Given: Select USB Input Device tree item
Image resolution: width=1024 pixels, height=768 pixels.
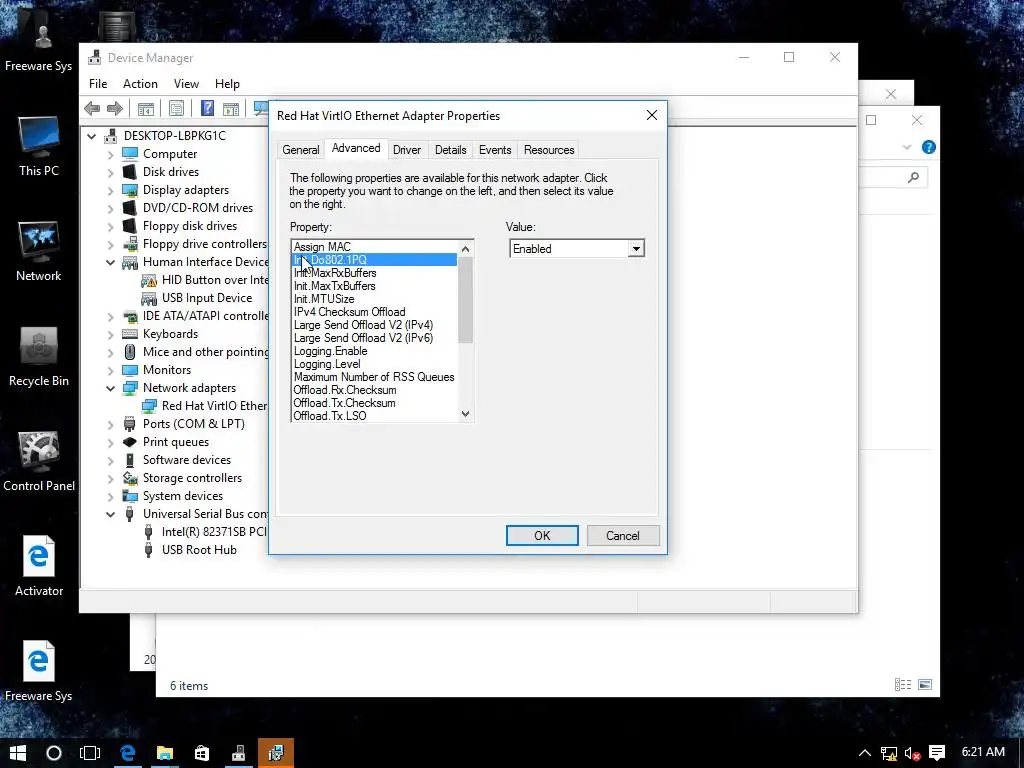Looking at the screenshot, I should coord(206,298).
